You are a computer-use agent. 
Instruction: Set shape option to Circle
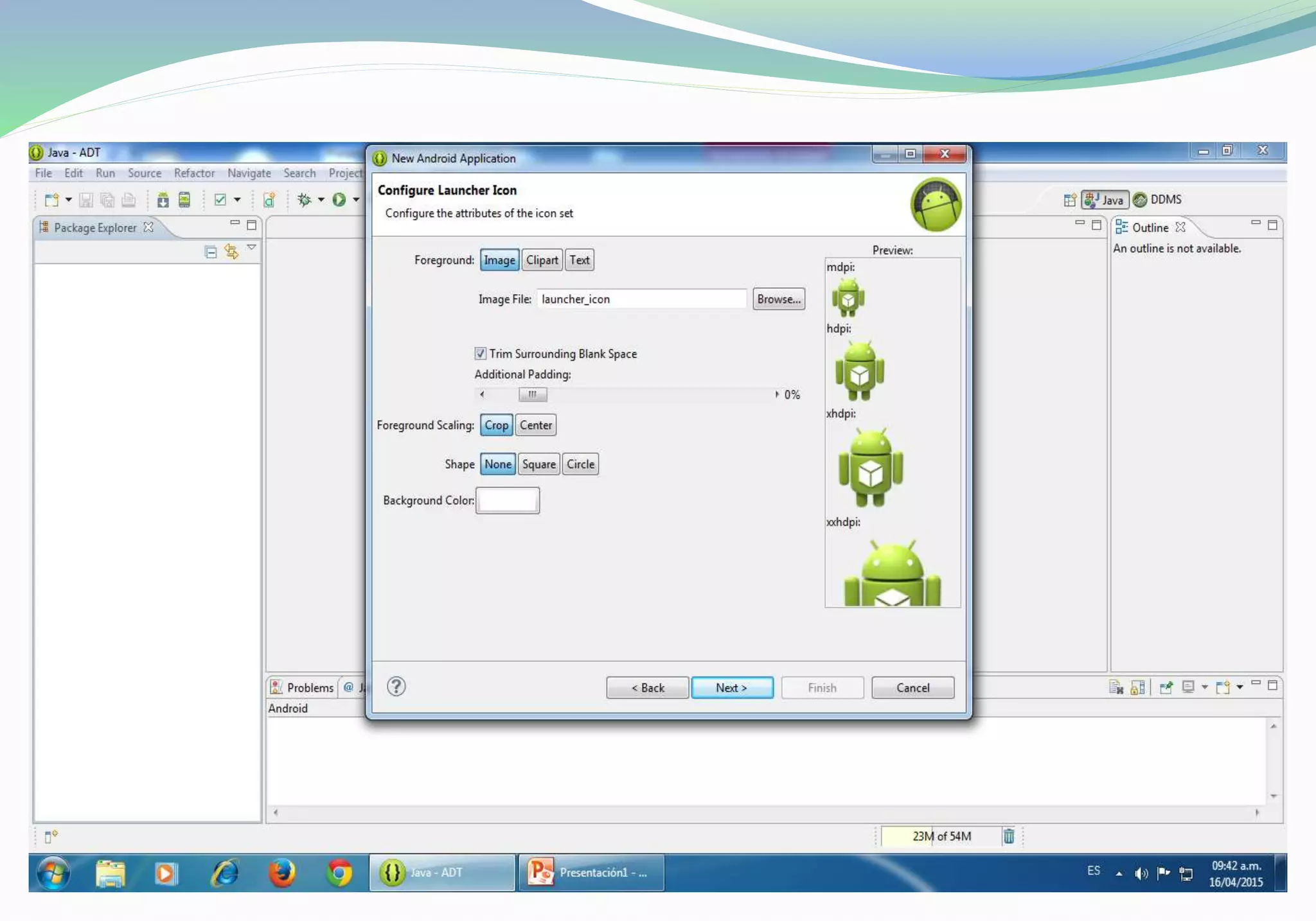tap(580, 464)
